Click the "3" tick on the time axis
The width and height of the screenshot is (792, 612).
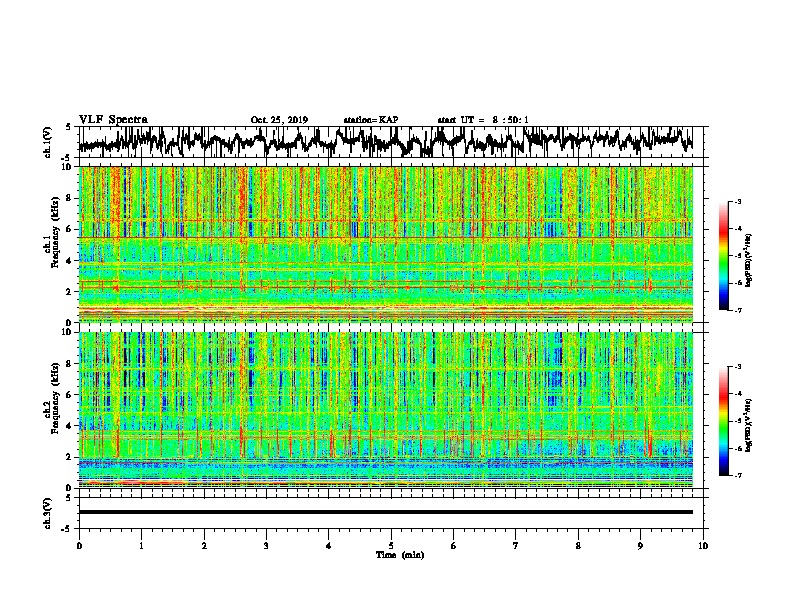(266, 546)
